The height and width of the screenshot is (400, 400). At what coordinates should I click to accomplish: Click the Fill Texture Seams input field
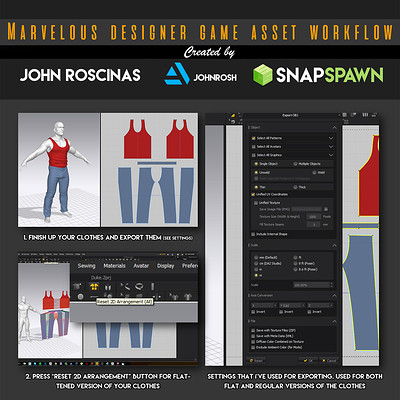(313, 225)
